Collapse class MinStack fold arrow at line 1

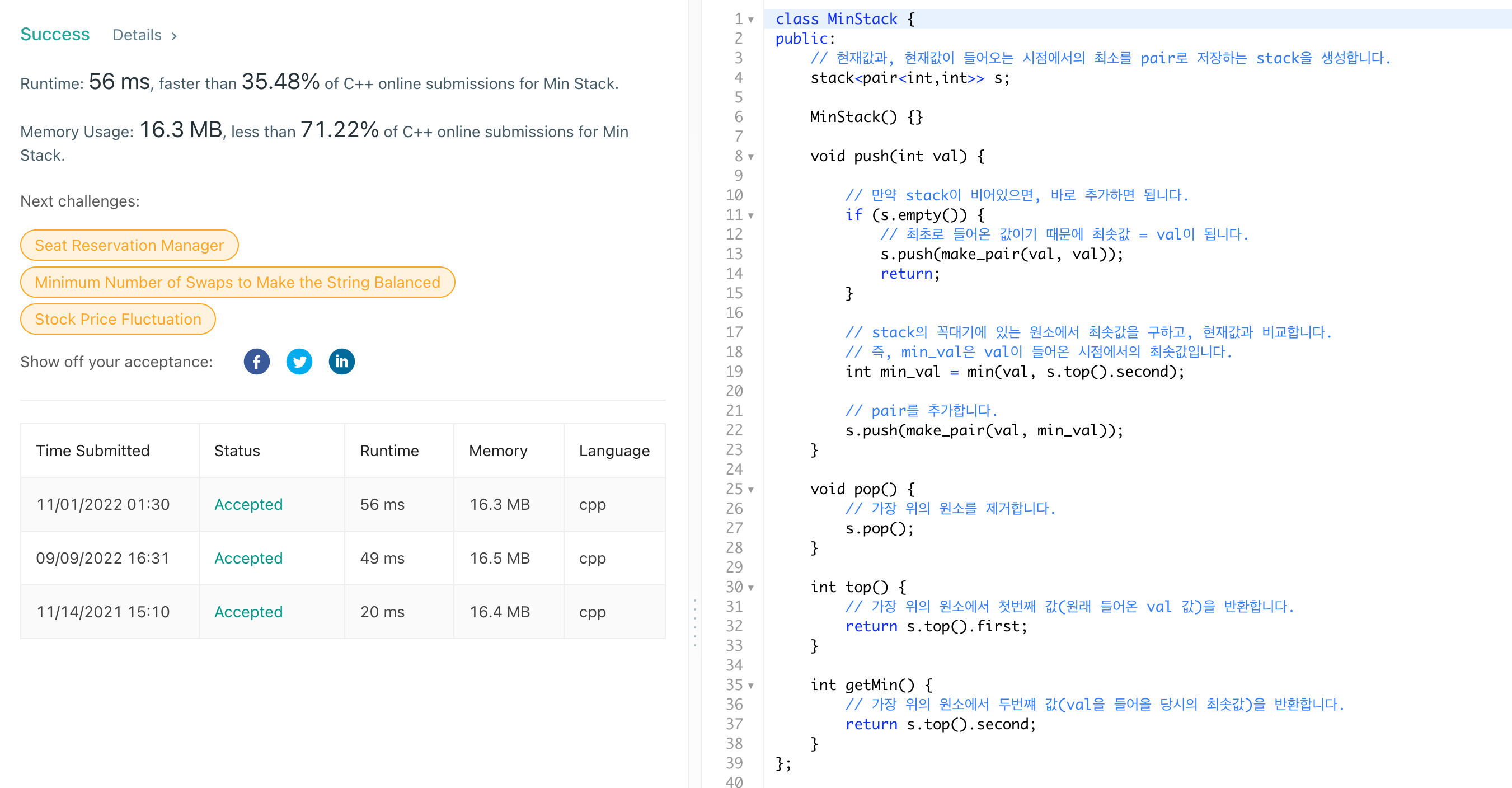pyautogui.click(x=751, y=20)
